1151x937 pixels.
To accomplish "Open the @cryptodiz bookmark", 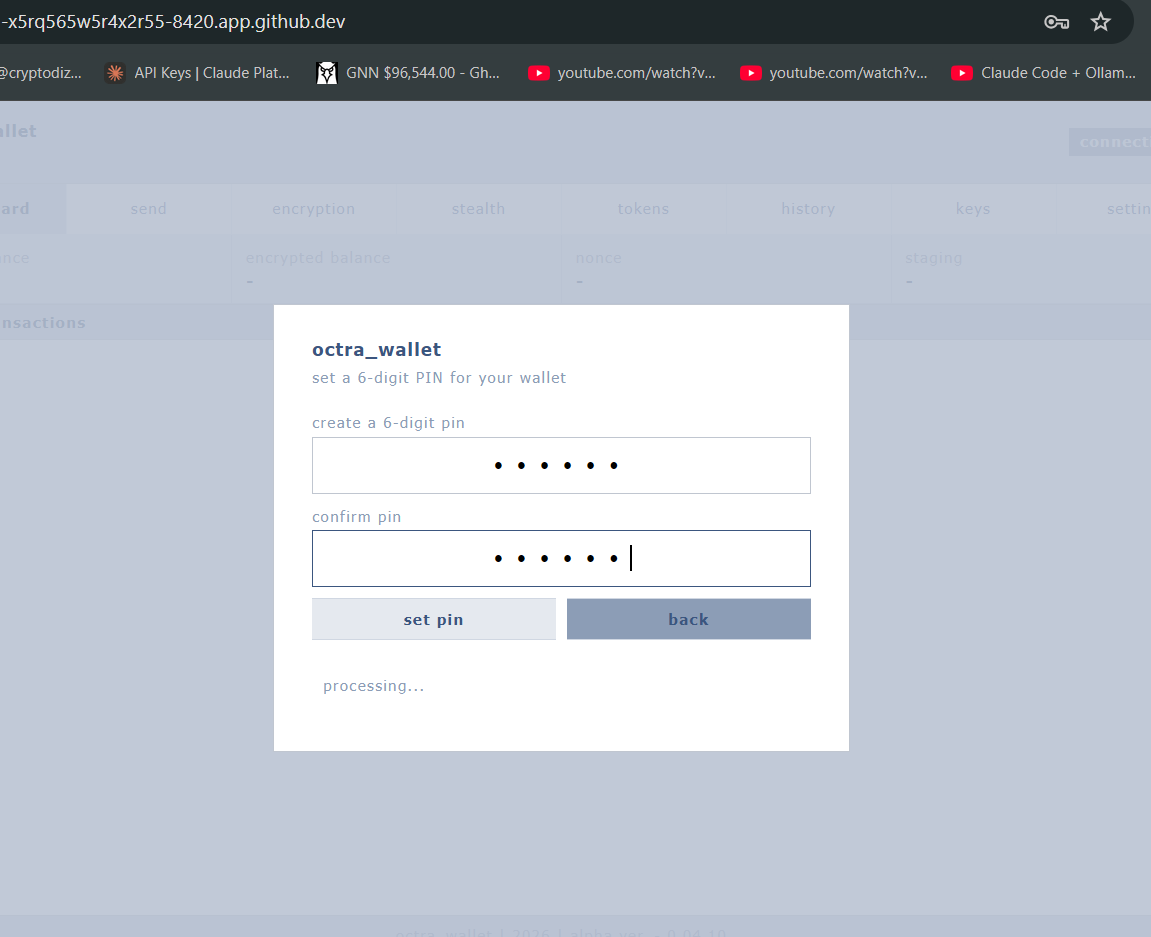I will [x=40, y=73].
